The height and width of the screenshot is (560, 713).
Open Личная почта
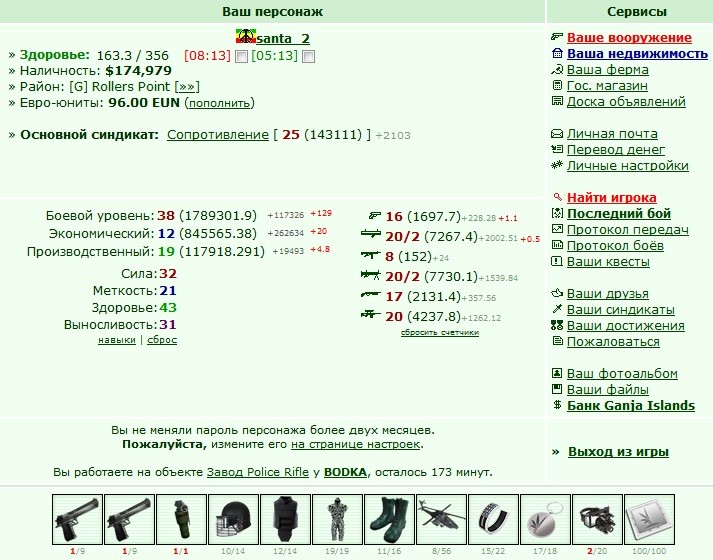point(612,134)
